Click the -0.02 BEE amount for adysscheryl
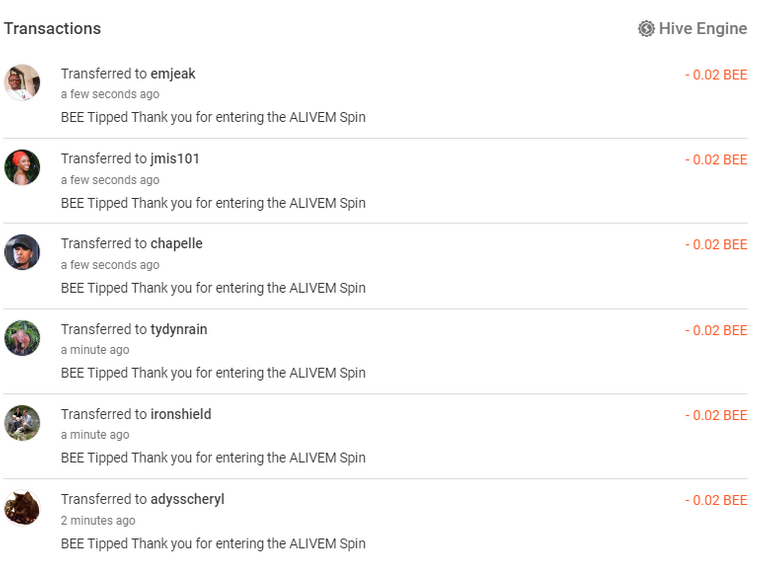This screenshot has height=564, width=768. point(716,500)
